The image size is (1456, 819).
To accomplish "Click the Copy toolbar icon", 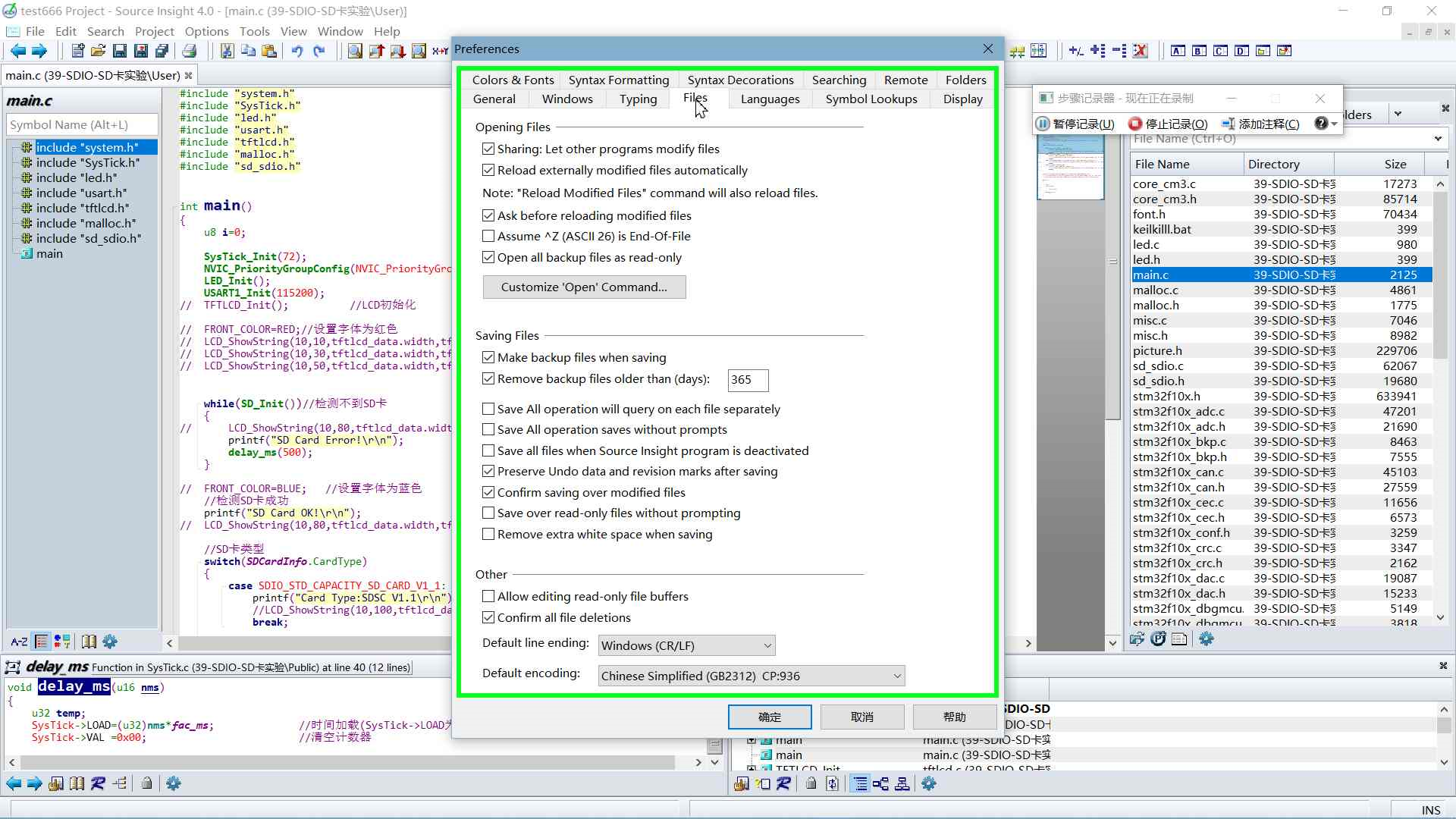I will click(248, 51).
